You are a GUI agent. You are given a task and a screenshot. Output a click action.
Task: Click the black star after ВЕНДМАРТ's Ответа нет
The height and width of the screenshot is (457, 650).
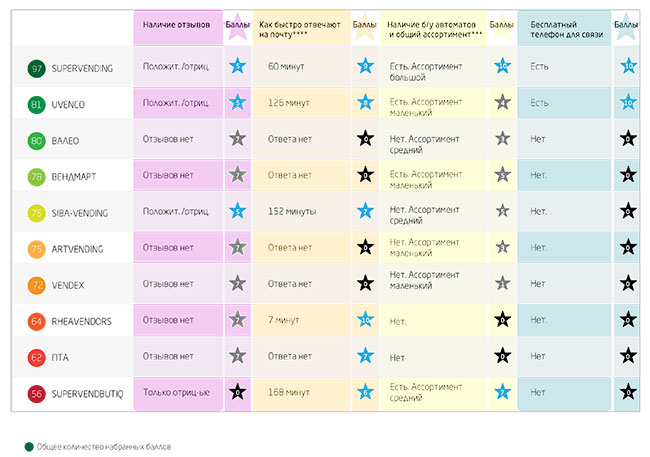coord(364,175)
